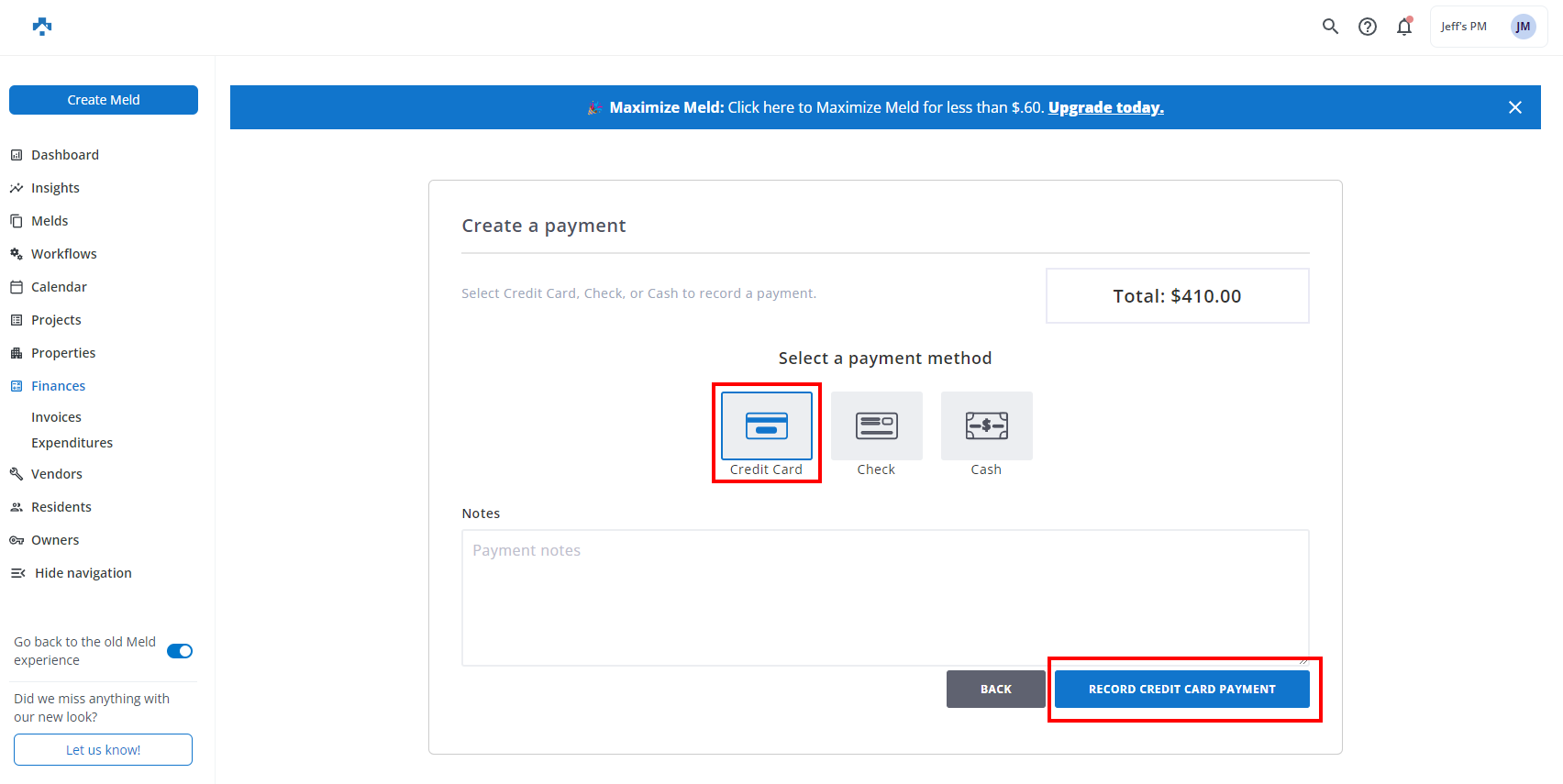1563x784 pixels.
Task: Open the Jeff's PM account menu
Action: click(1464, 27)
